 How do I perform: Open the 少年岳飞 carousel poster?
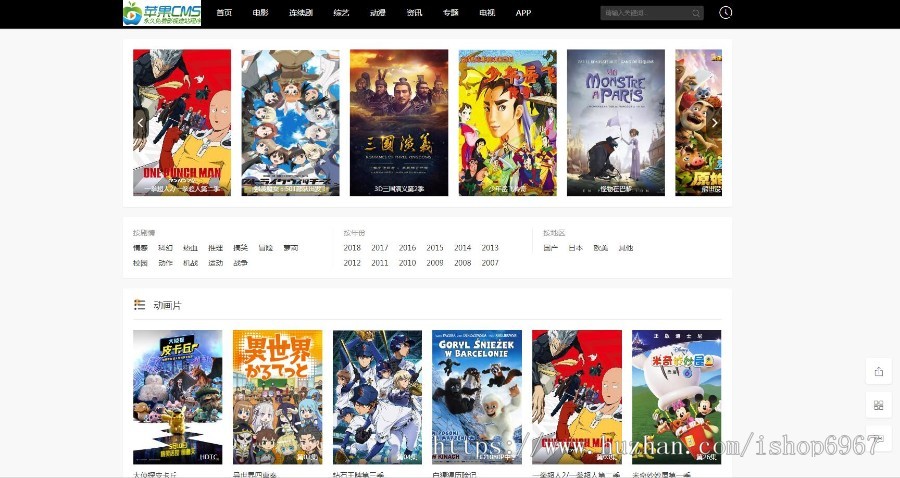507,123
